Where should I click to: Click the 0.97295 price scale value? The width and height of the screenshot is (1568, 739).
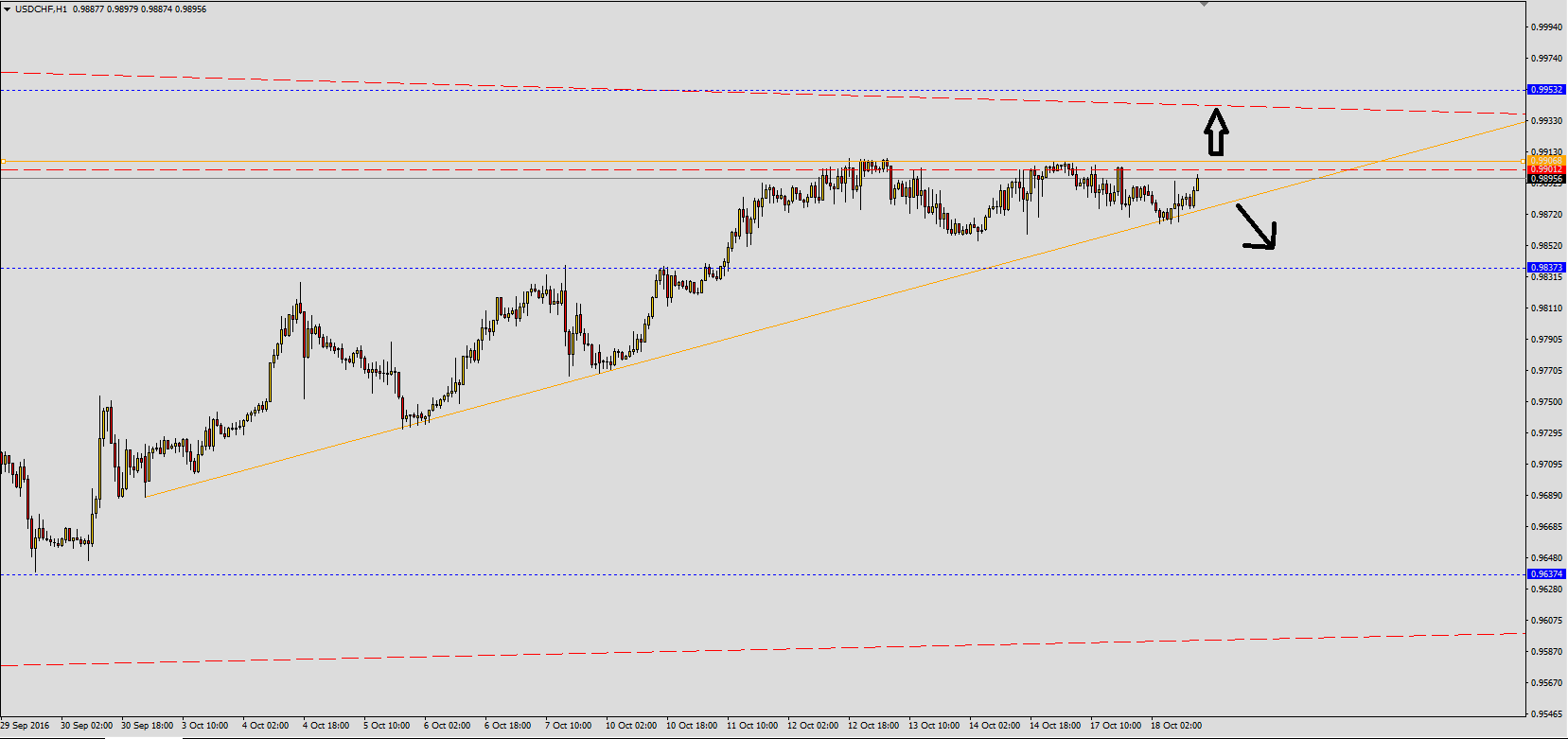1547,433
